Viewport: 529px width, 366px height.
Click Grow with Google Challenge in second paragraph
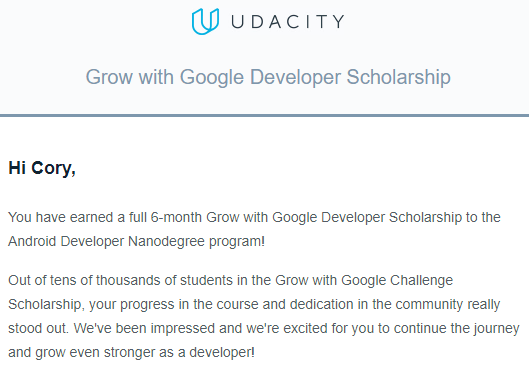pos(364,281)
